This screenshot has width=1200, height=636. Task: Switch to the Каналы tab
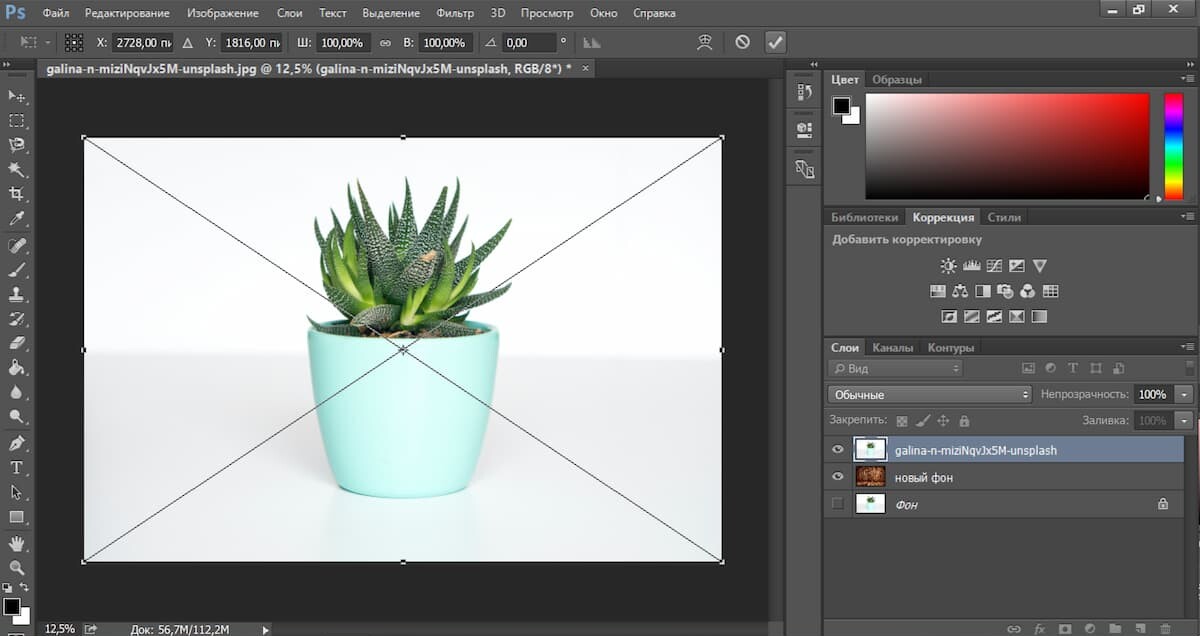892,347
